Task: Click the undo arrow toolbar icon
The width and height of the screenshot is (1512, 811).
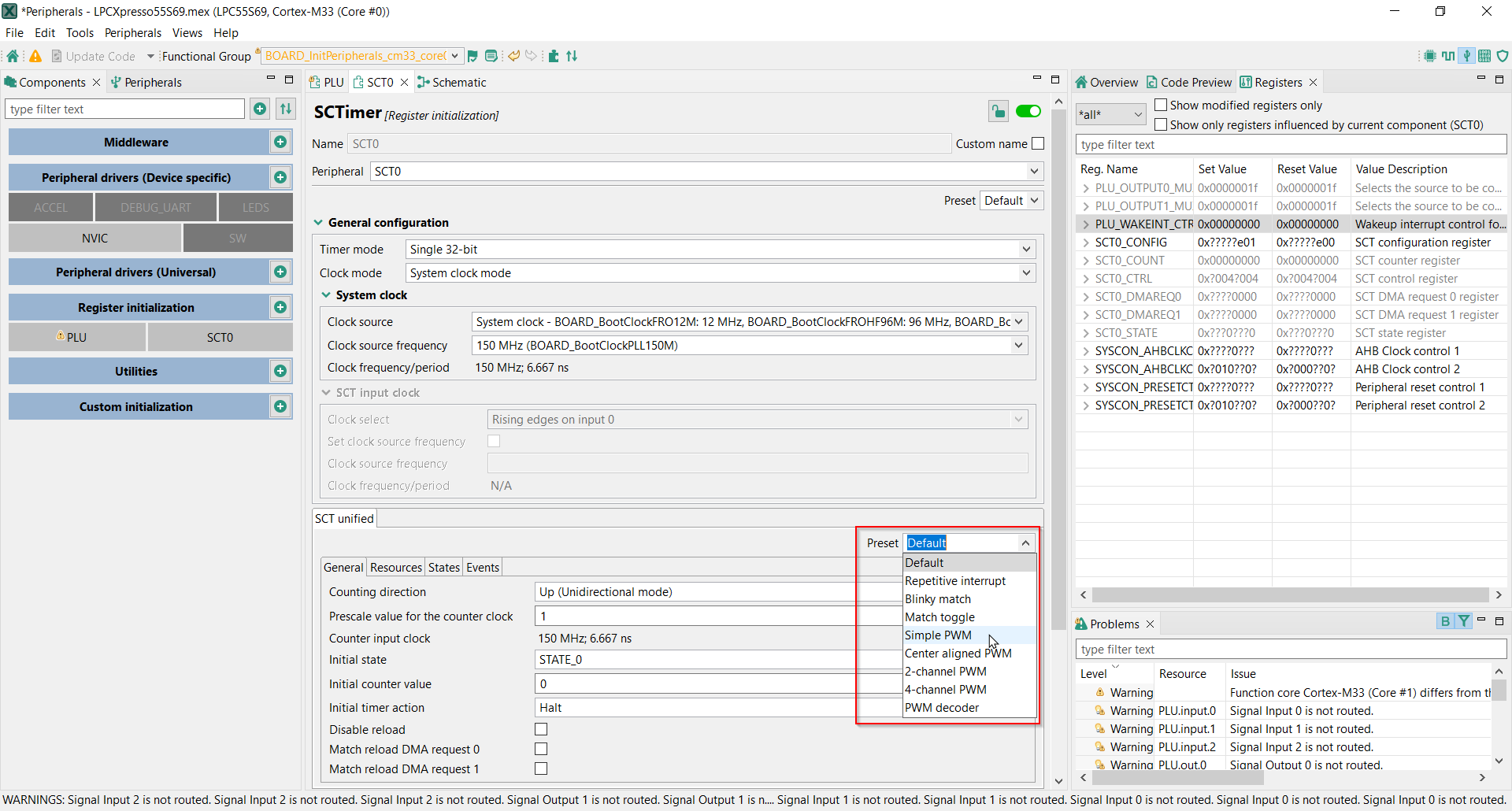Action: [513, 56]
